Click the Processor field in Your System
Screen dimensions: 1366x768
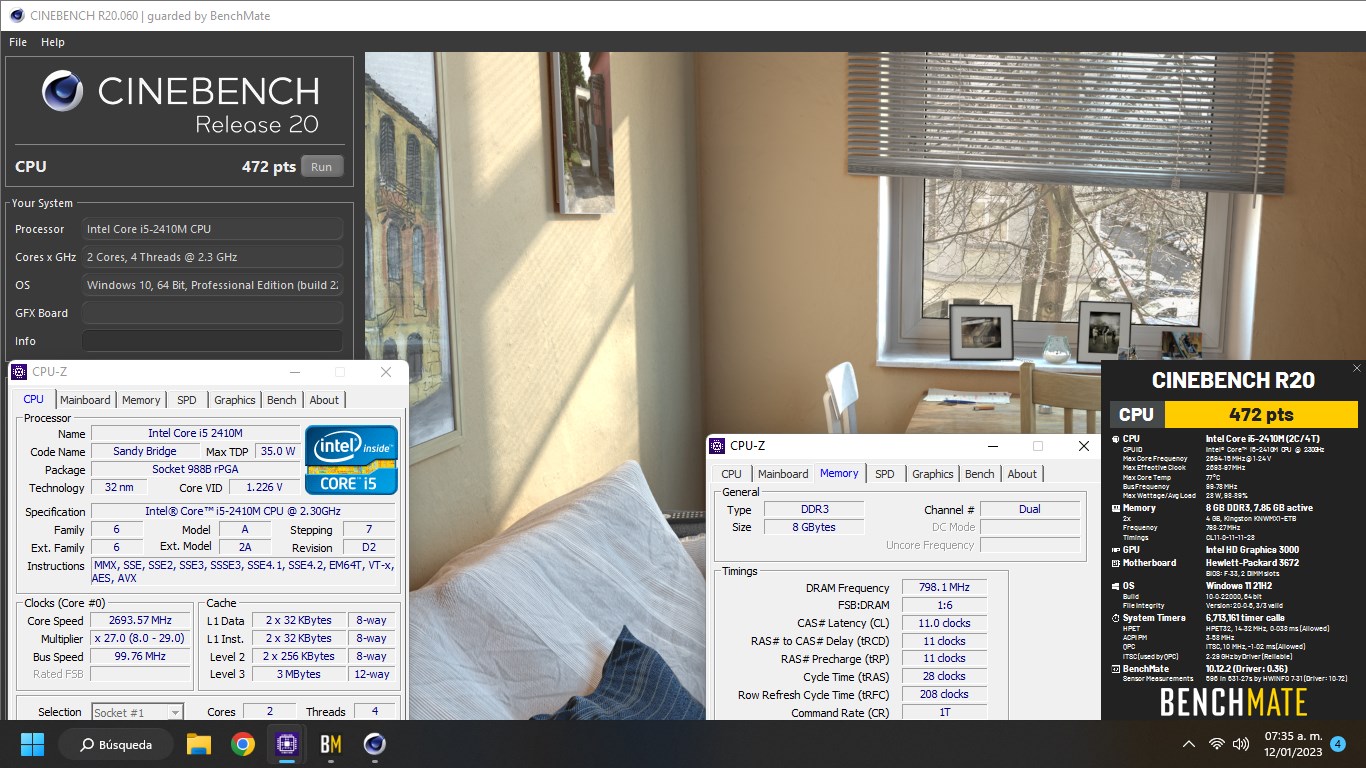pyautogui.click(x=212, y=229)
